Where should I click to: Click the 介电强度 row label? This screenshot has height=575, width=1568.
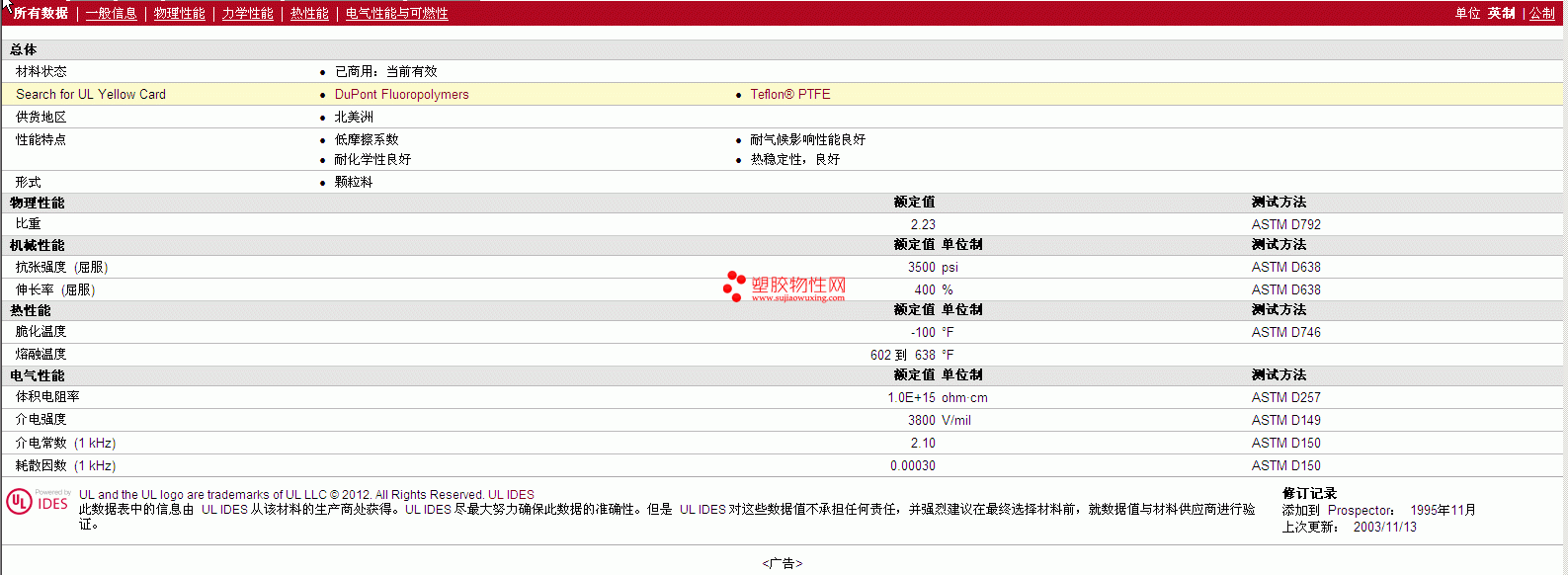tap(41, 419)
